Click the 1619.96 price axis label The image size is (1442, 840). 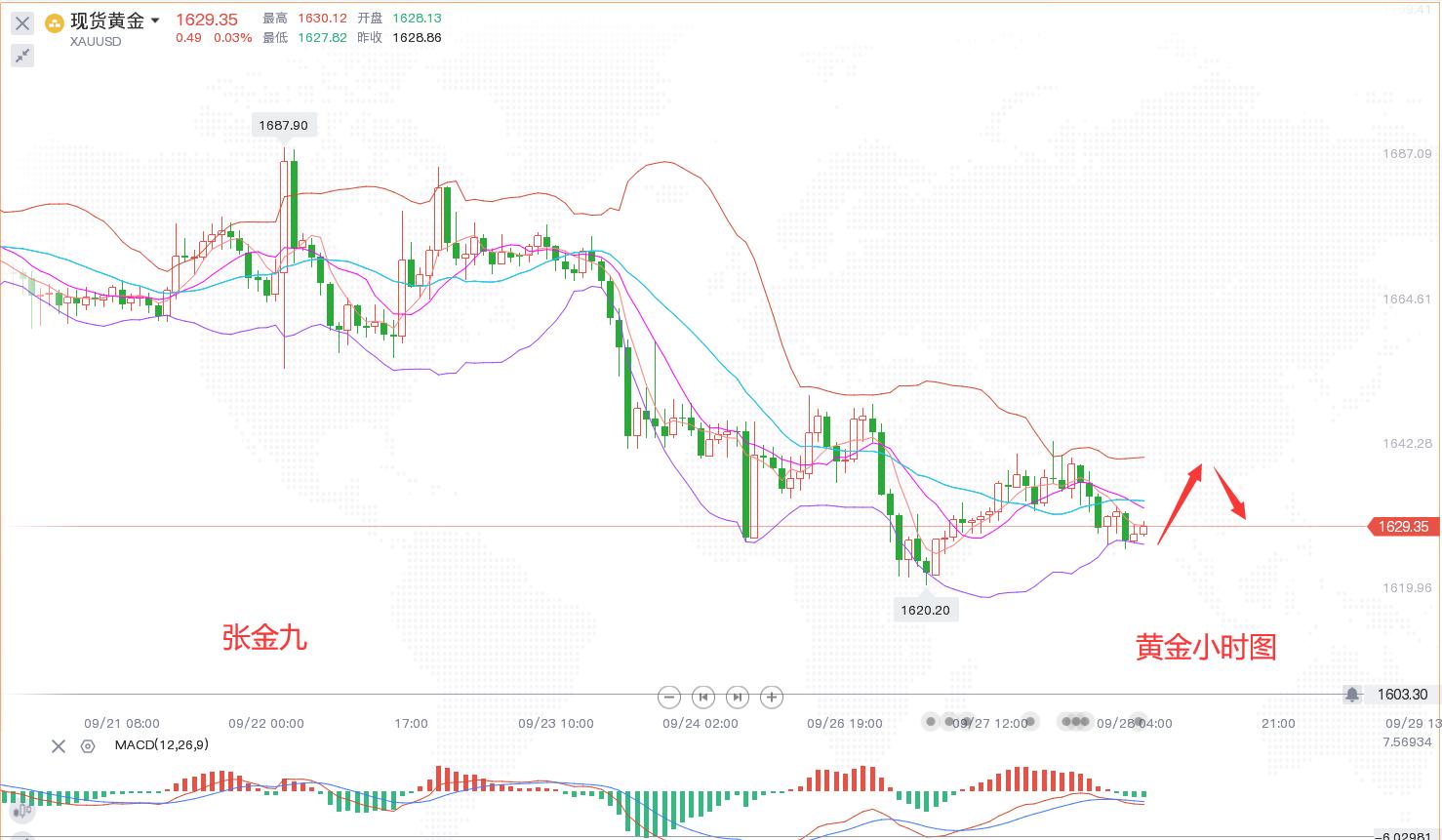(x=1407, y=587)
